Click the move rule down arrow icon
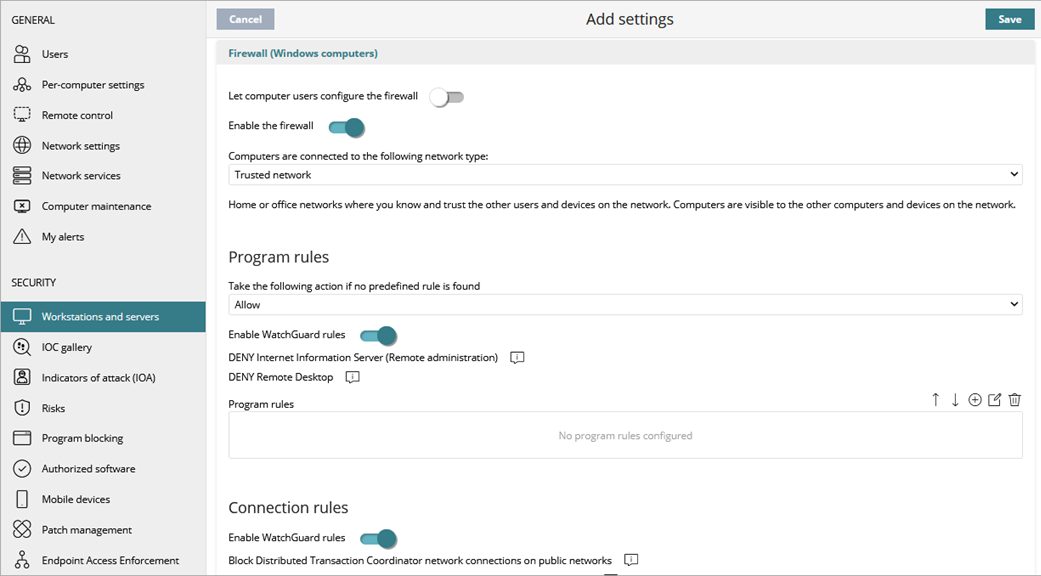 [x=954, y=399]
